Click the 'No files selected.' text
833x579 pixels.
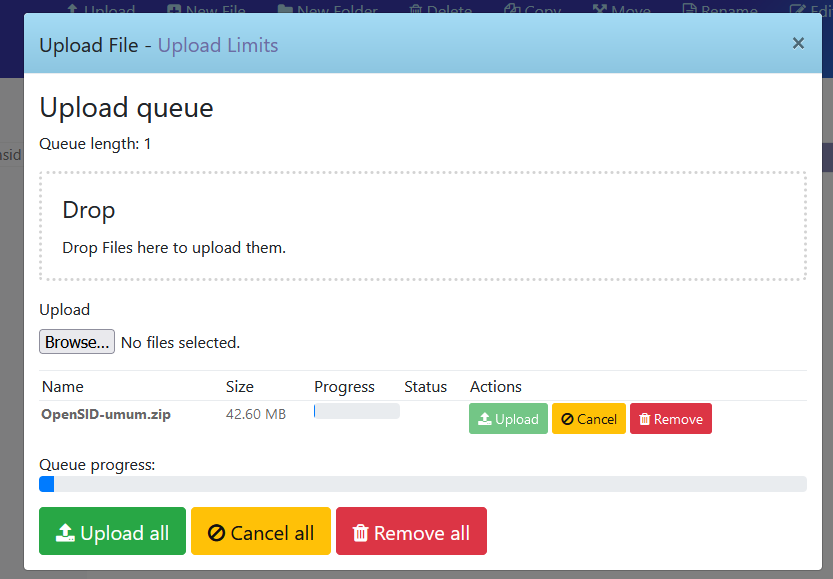coord(180,343)
